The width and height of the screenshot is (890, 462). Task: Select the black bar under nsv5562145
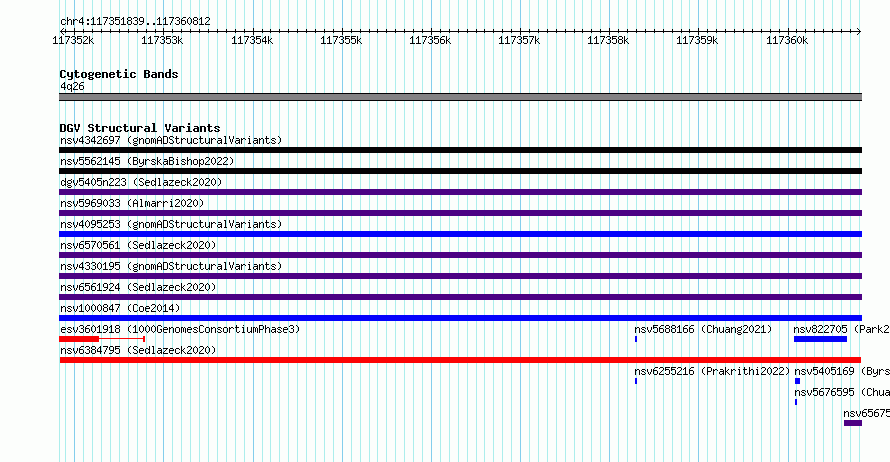460,171
